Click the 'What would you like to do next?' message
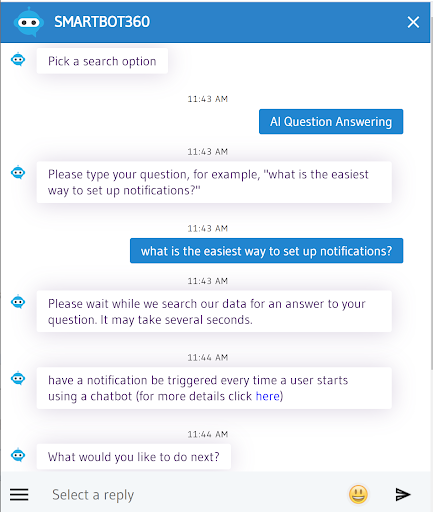This screenshot has height=512, width=433. (134, 456)
